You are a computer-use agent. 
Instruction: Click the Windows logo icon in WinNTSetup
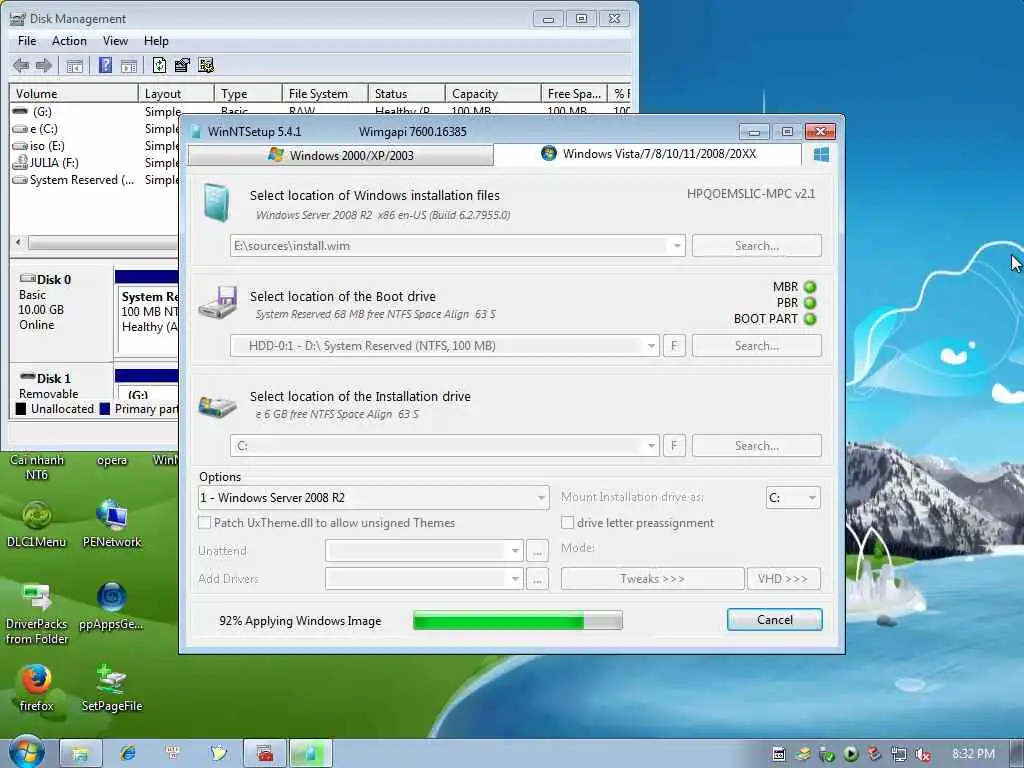821,155
